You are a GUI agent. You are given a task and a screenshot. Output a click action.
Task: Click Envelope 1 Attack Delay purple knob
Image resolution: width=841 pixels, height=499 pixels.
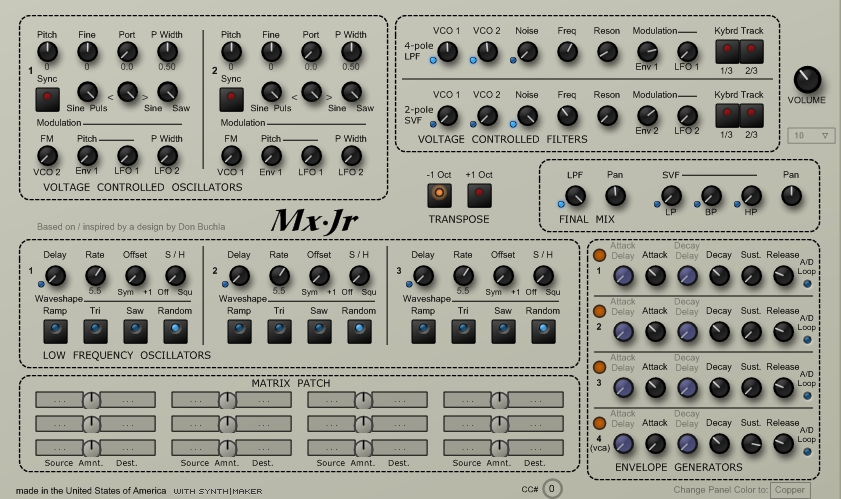[x=623, y=276]
